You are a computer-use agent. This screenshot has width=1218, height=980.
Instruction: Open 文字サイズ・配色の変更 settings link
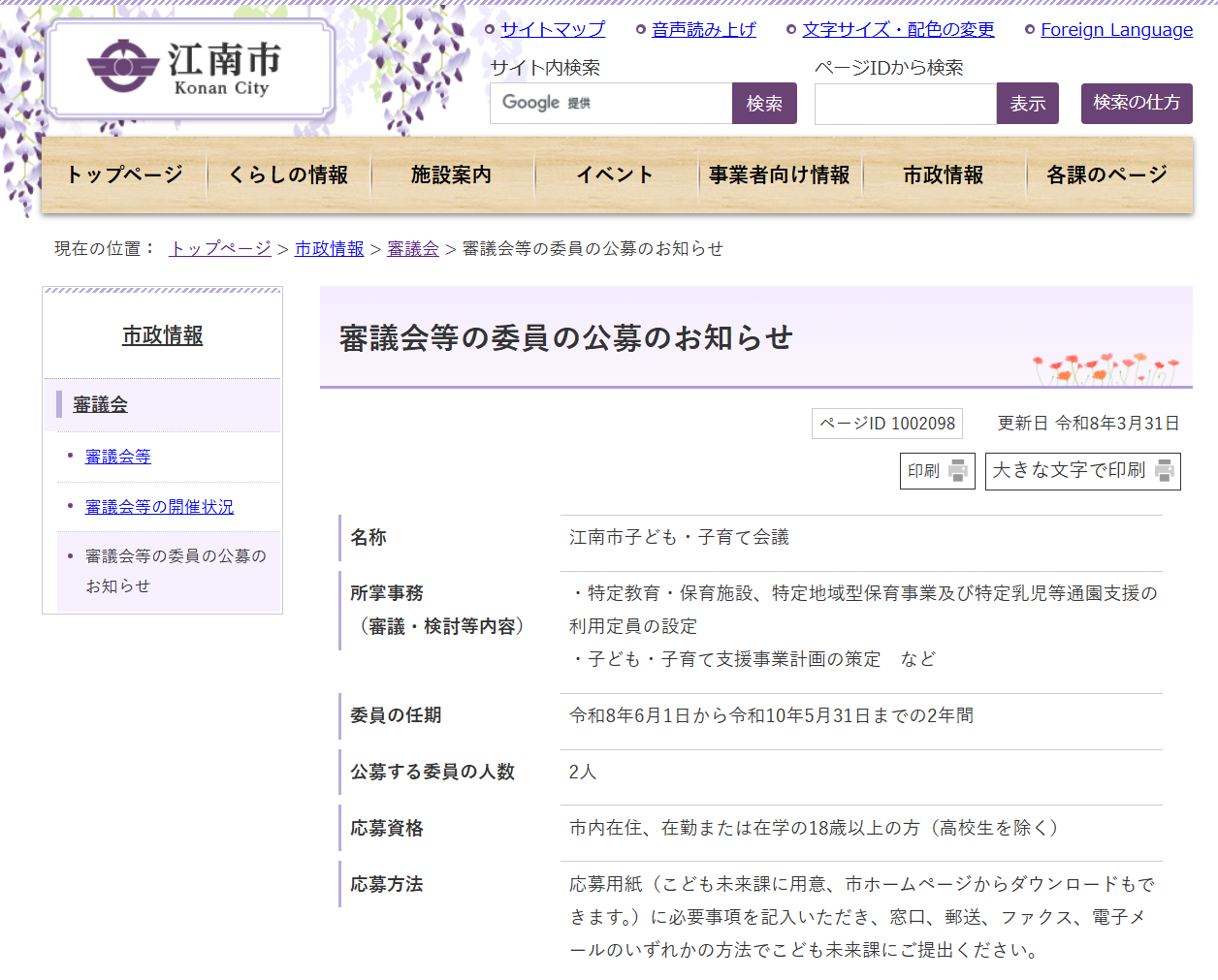(x=898, y=30)
